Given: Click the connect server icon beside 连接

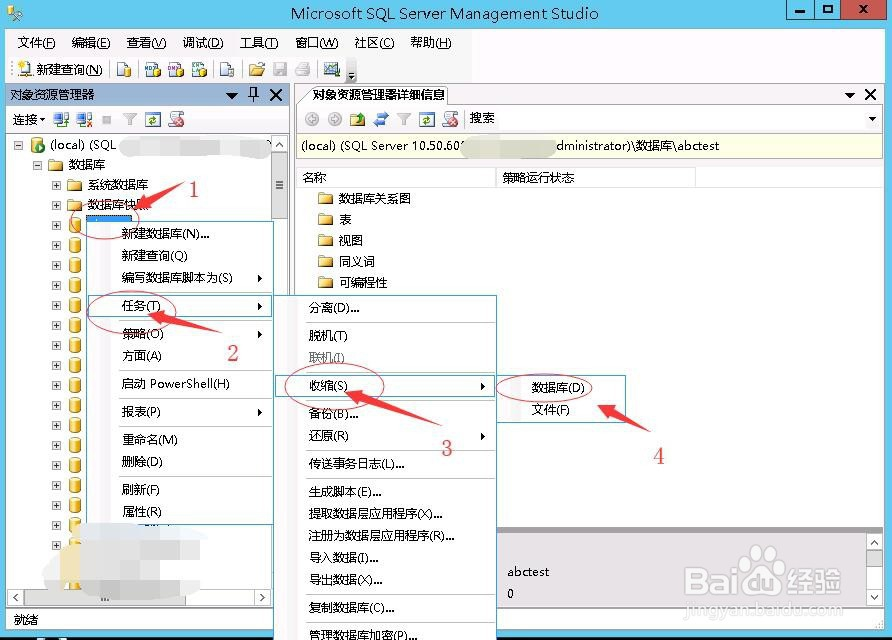Looking at the screenshot, I should click(x=61, y=119).
